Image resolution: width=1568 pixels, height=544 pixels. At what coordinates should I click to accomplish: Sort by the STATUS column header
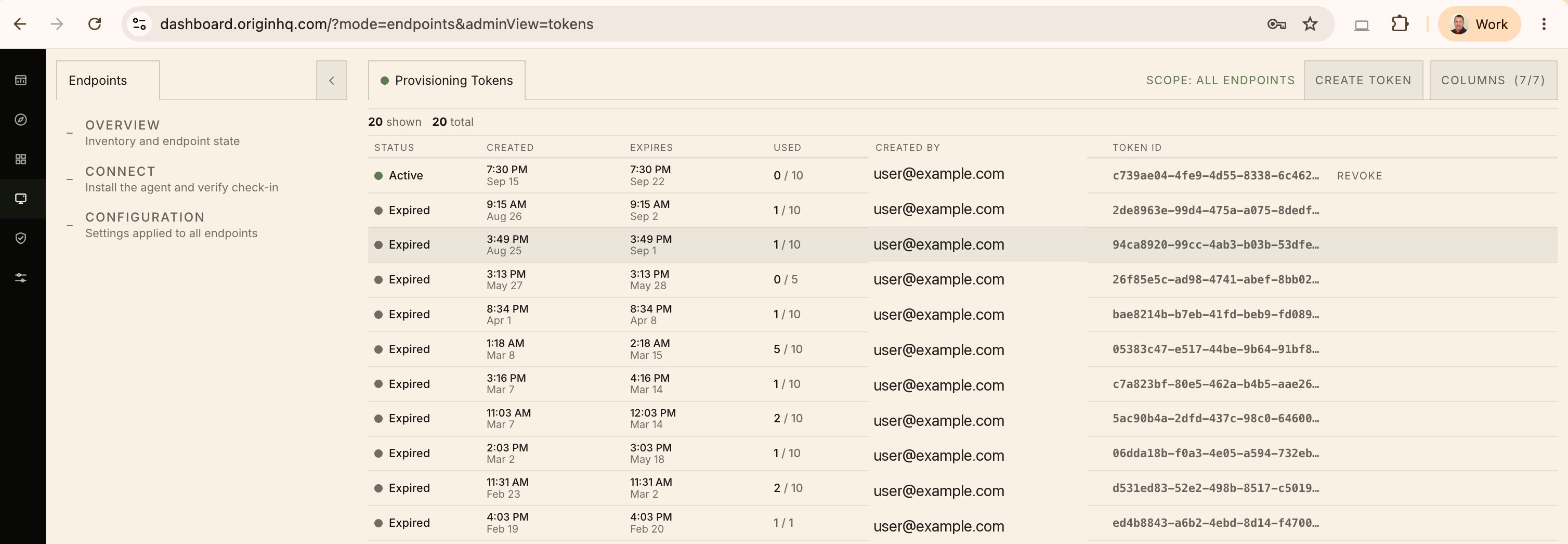point(394,147)
